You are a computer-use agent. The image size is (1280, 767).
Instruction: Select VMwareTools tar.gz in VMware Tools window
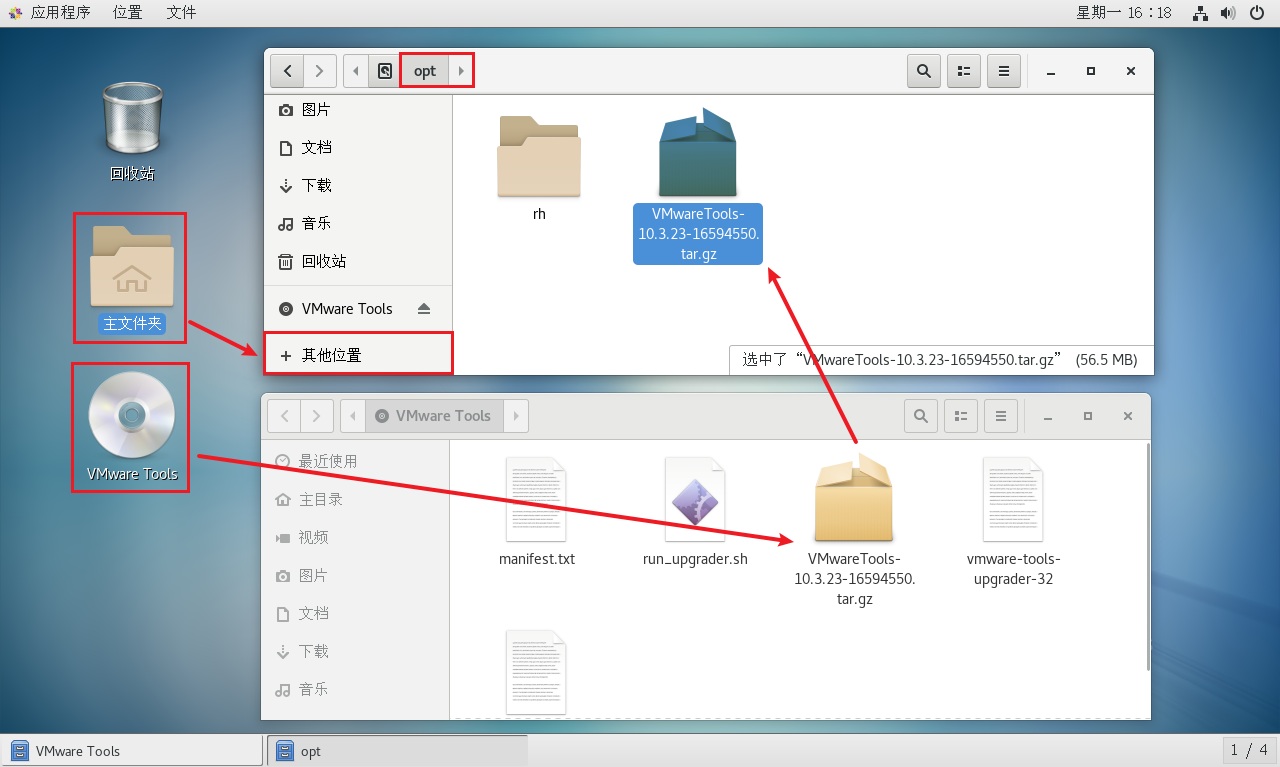pyautogui.click(x=854, y=530)
